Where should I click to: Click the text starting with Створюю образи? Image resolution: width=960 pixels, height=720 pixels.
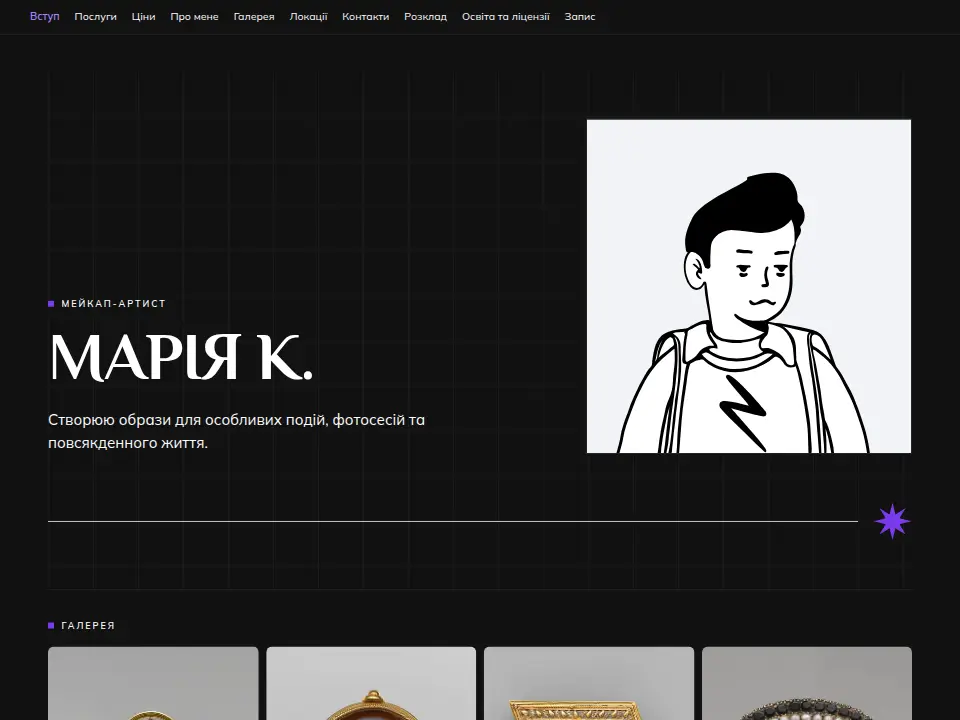point(236,431)
